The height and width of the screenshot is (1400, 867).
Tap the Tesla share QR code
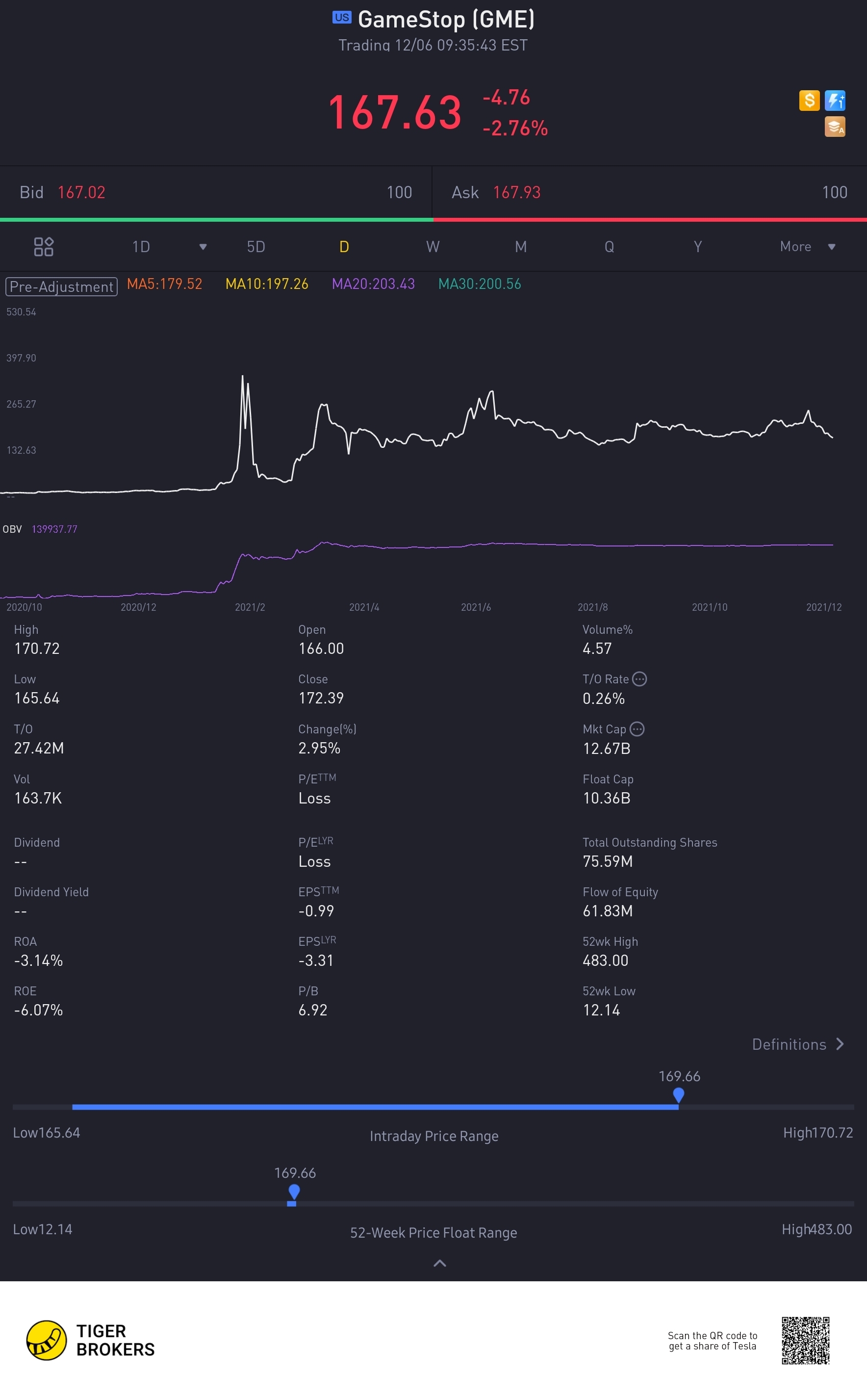point(805,1340)
